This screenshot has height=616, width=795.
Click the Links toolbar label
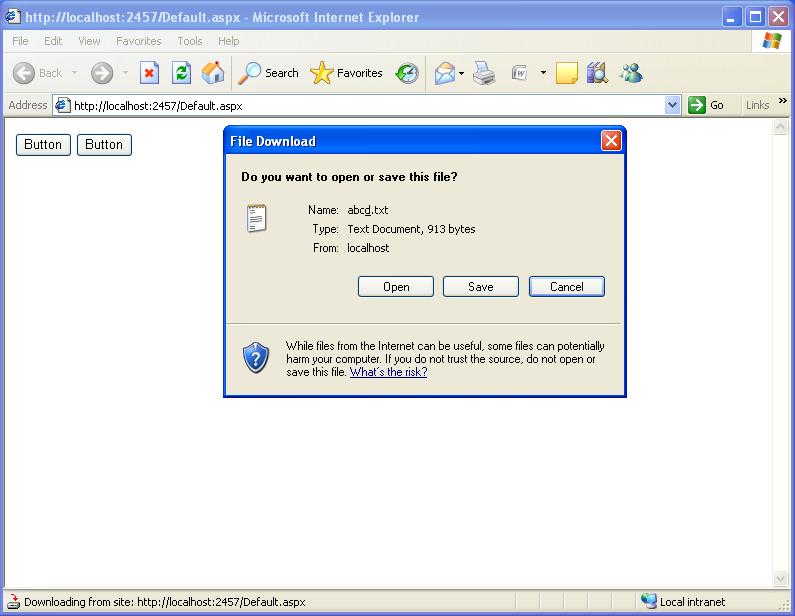(x=757, y=105)
